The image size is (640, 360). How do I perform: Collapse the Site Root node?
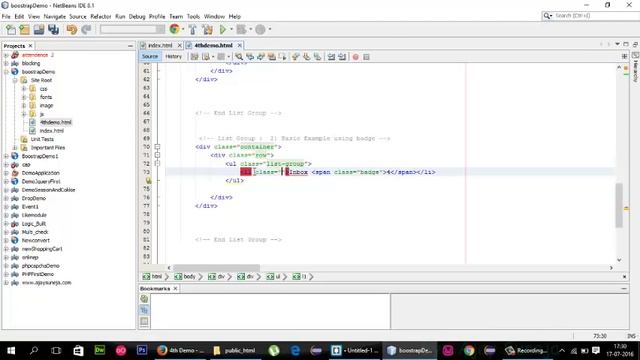[x=15, y=80]
